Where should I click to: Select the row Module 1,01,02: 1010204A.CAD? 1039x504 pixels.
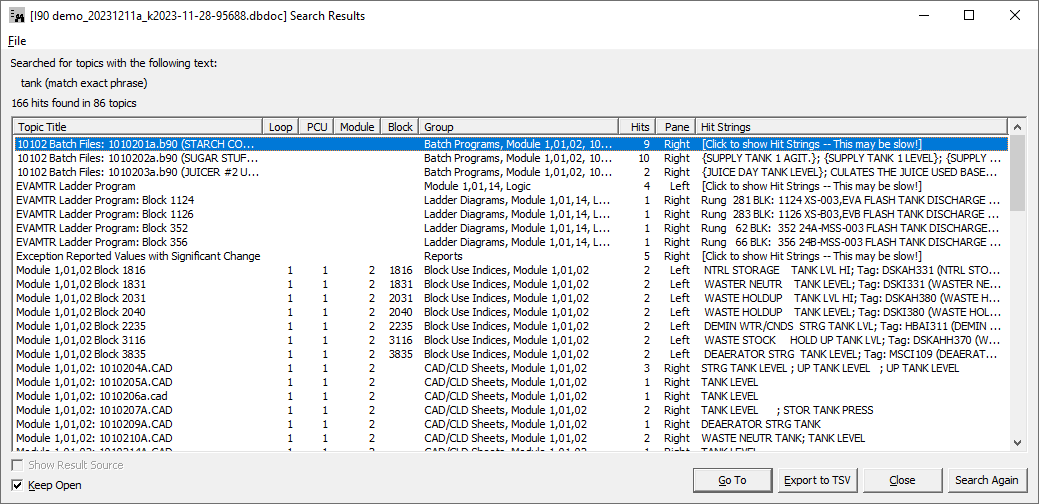(511, 368)
